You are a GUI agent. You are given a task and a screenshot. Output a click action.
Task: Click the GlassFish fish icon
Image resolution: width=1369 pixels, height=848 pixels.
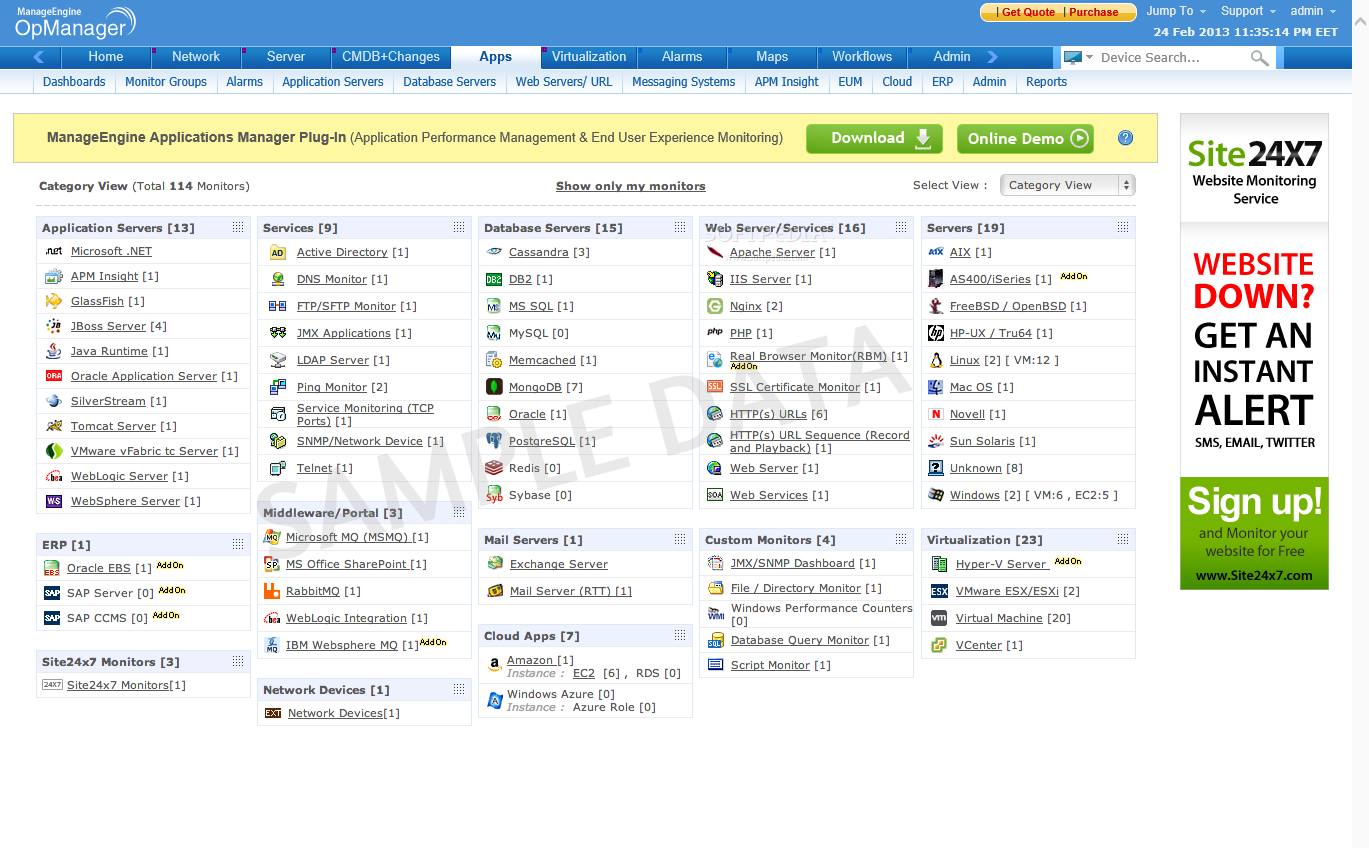point(54,301)
